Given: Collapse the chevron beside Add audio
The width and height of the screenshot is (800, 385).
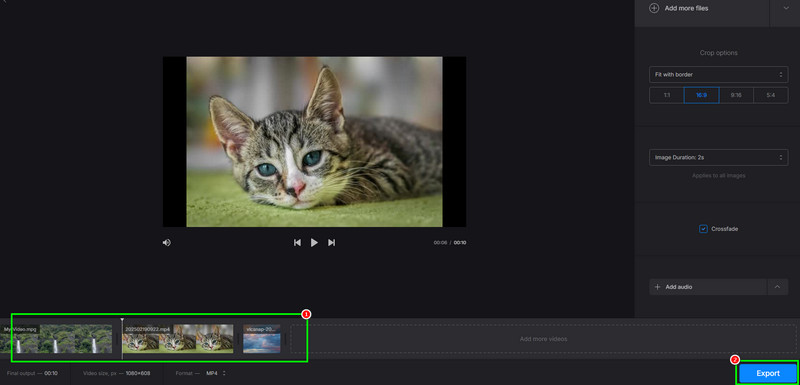Looking at the screenshot, I should (778, 287).
